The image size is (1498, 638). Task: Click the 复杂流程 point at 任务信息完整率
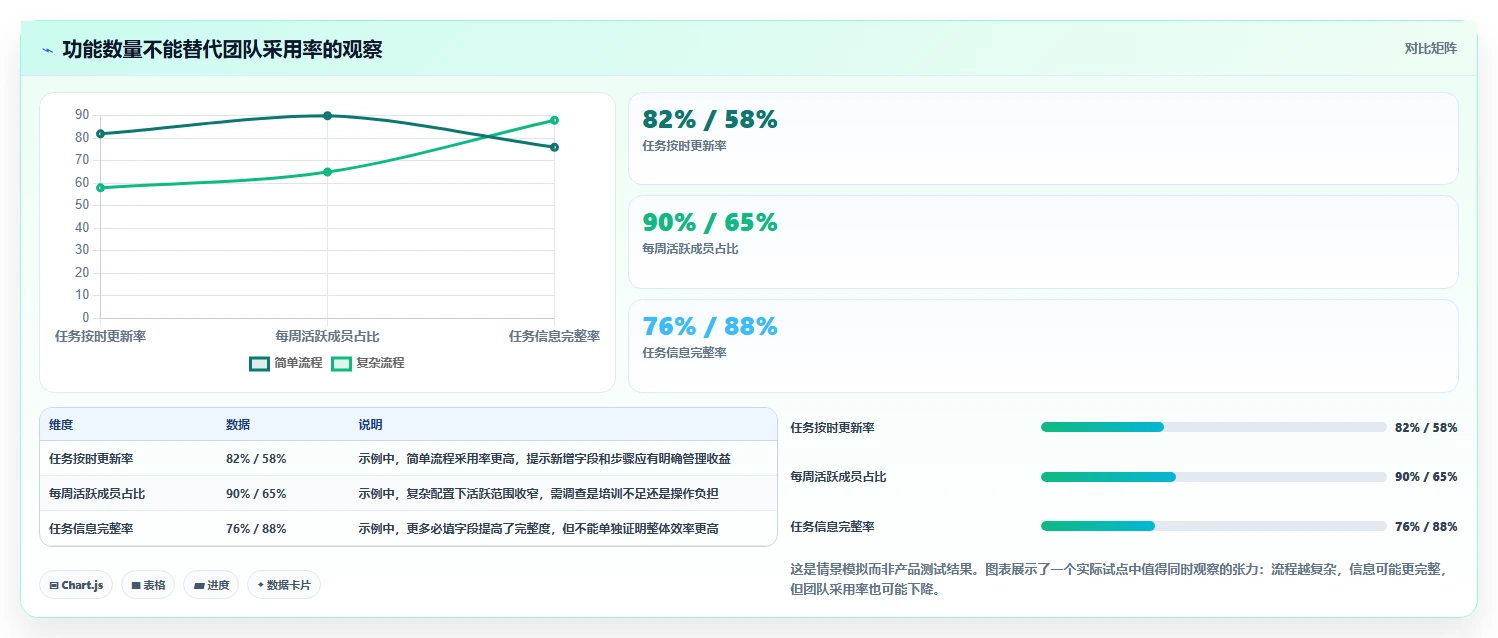[x=554, y=120]
